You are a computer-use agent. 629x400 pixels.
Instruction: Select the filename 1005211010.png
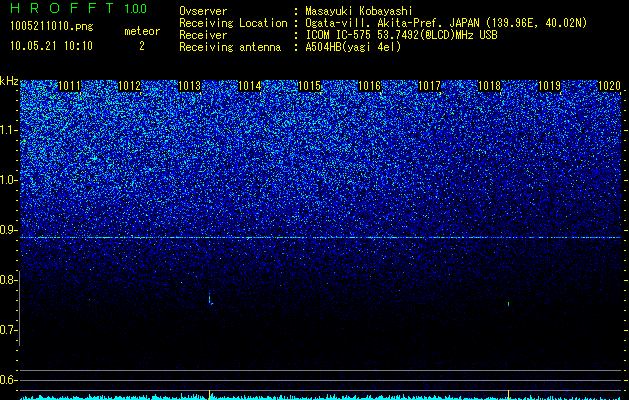pyautogui.click(x=52, y=27)
